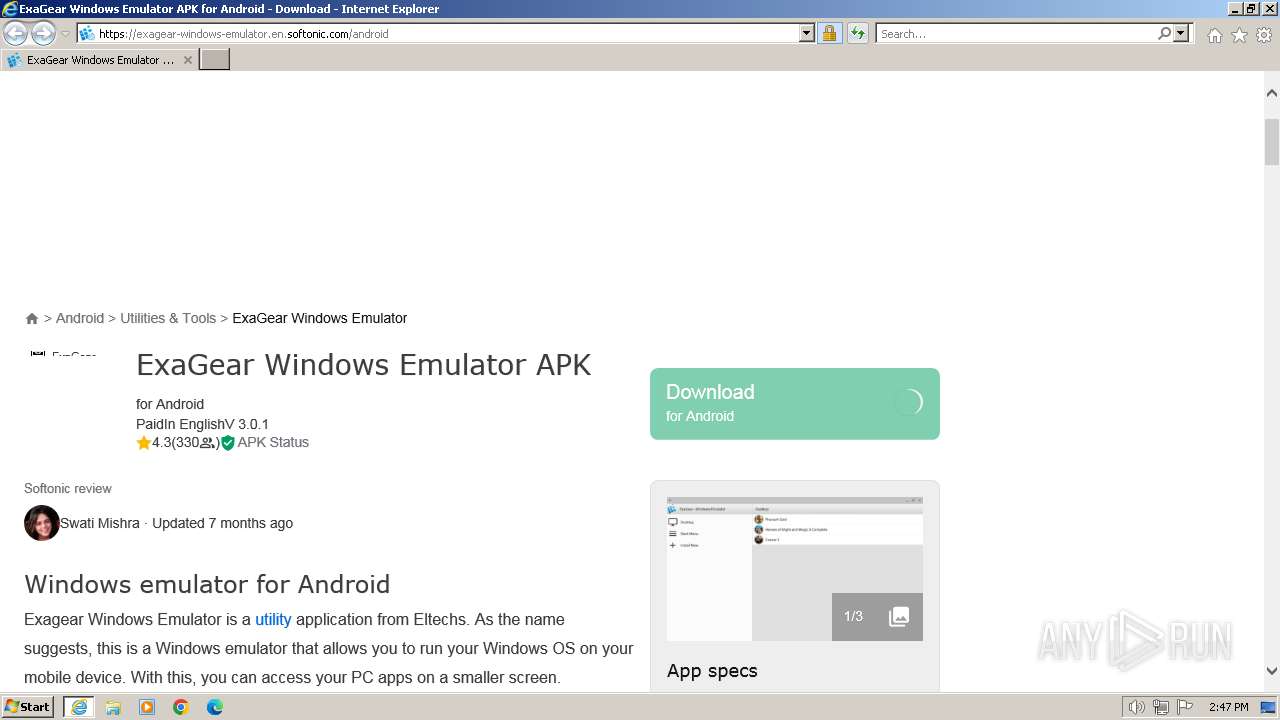This screenshot has width=1280, height=720.
Task: Open Favorites star icon
Action: (x=1239, y=35)
